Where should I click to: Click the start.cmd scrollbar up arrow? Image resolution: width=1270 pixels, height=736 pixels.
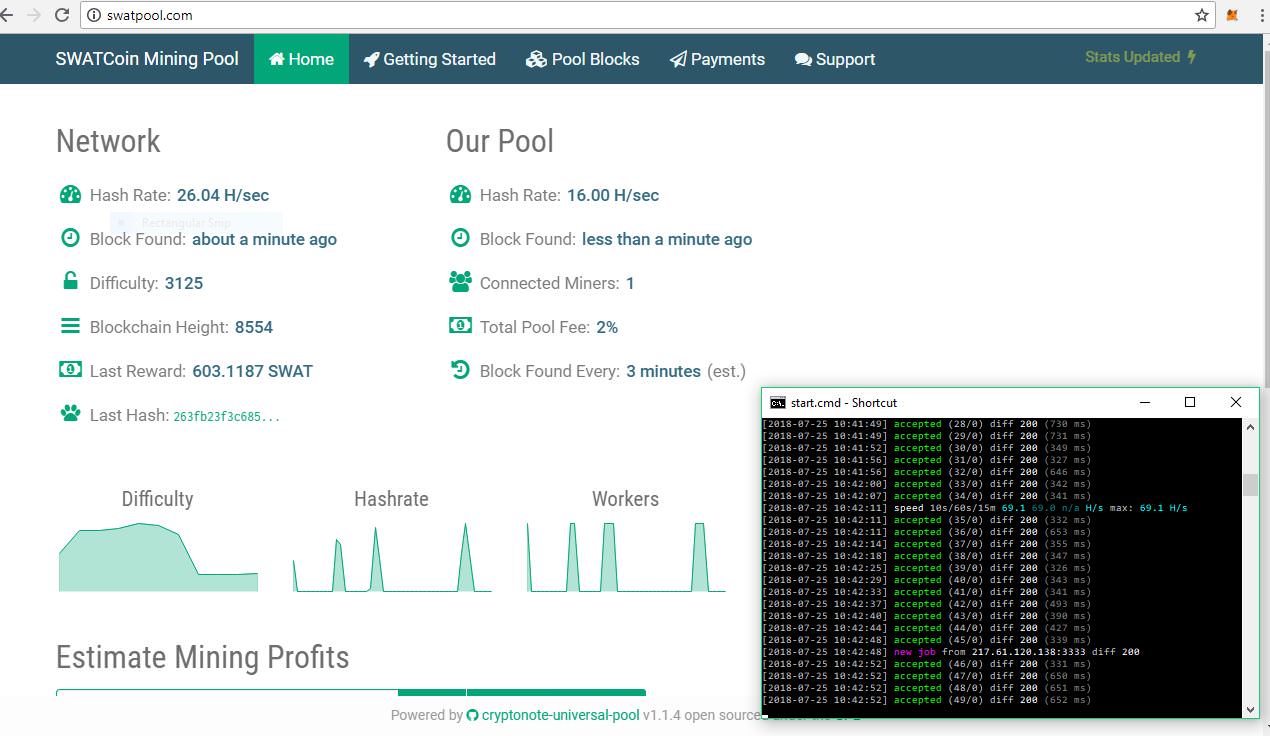click(x=1250, y=426)
